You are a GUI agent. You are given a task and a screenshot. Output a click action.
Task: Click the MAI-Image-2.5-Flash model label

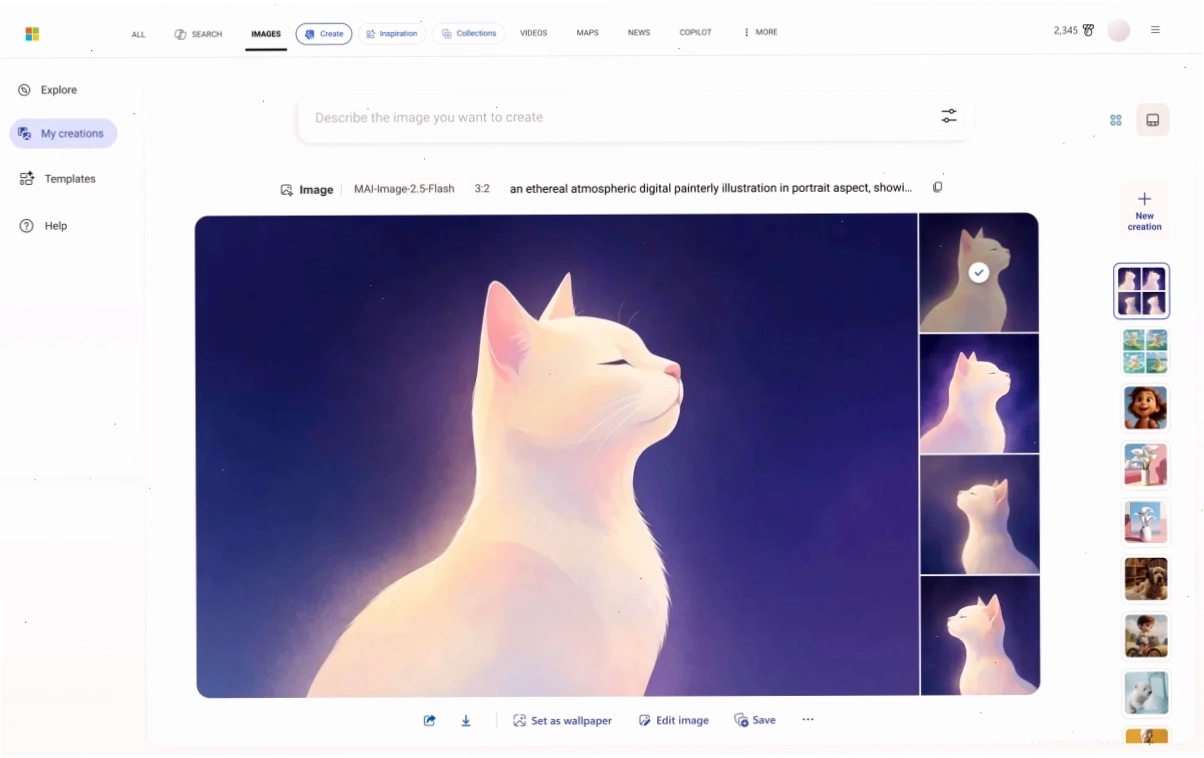click(x=404, y=189)
